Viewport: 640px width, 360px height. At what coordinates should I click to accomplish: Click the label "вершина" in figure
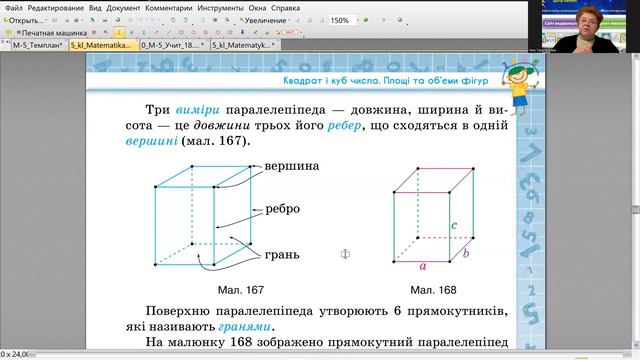(x=292, y=166)
